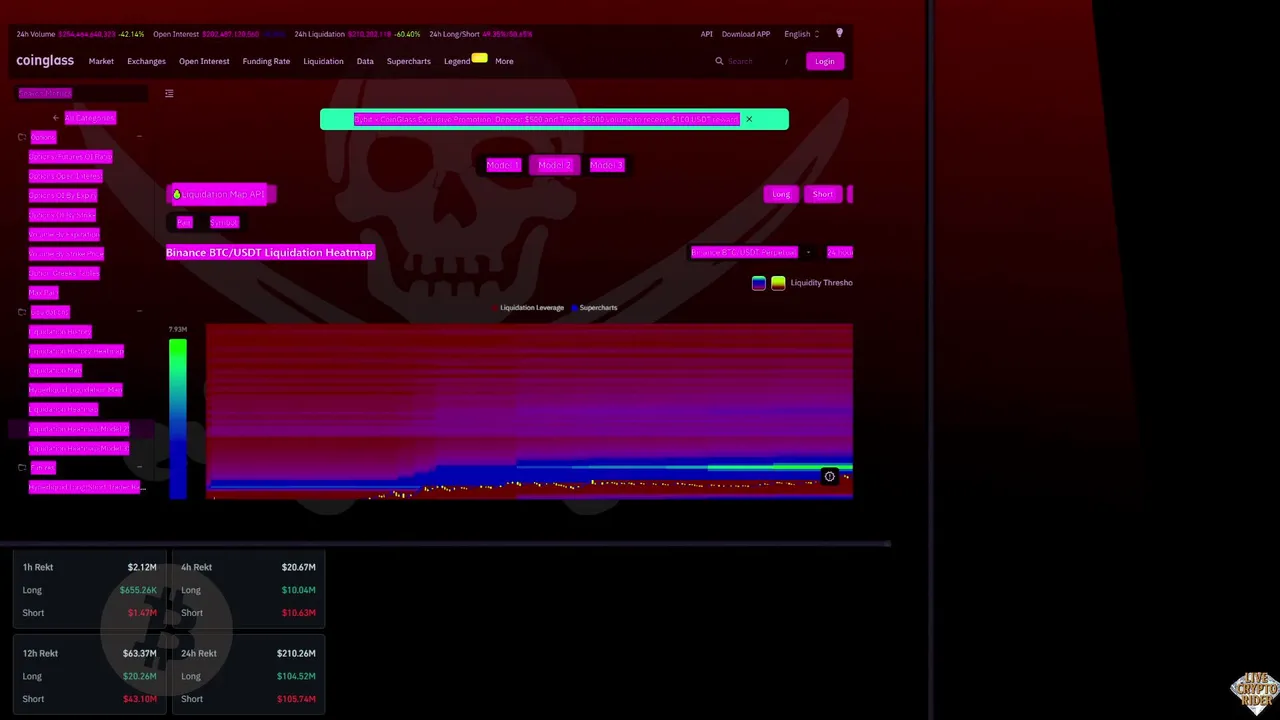Open Binance BTC/USDT Perpetual pair dropdown
The width and height of the screenshot is (1280, 720).
pos(750,252)
